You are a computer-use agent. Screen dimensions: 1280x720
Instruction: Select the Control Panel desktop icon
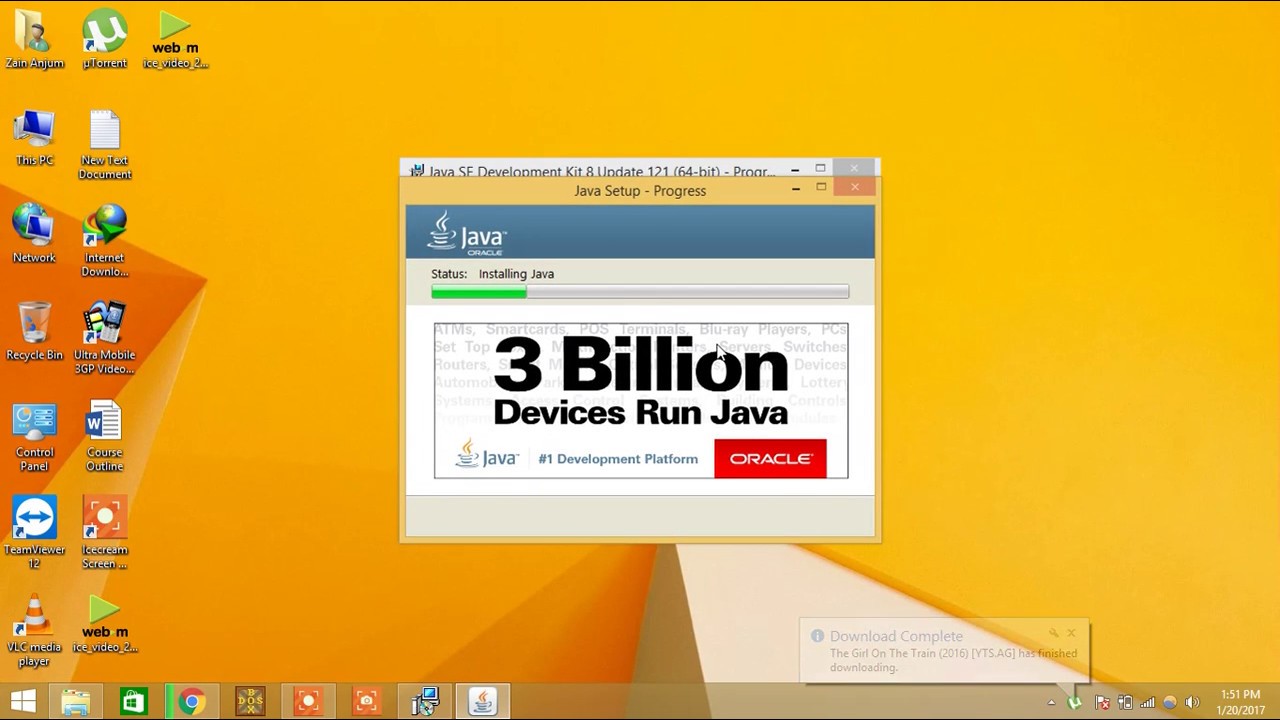[x=34, y=437]
